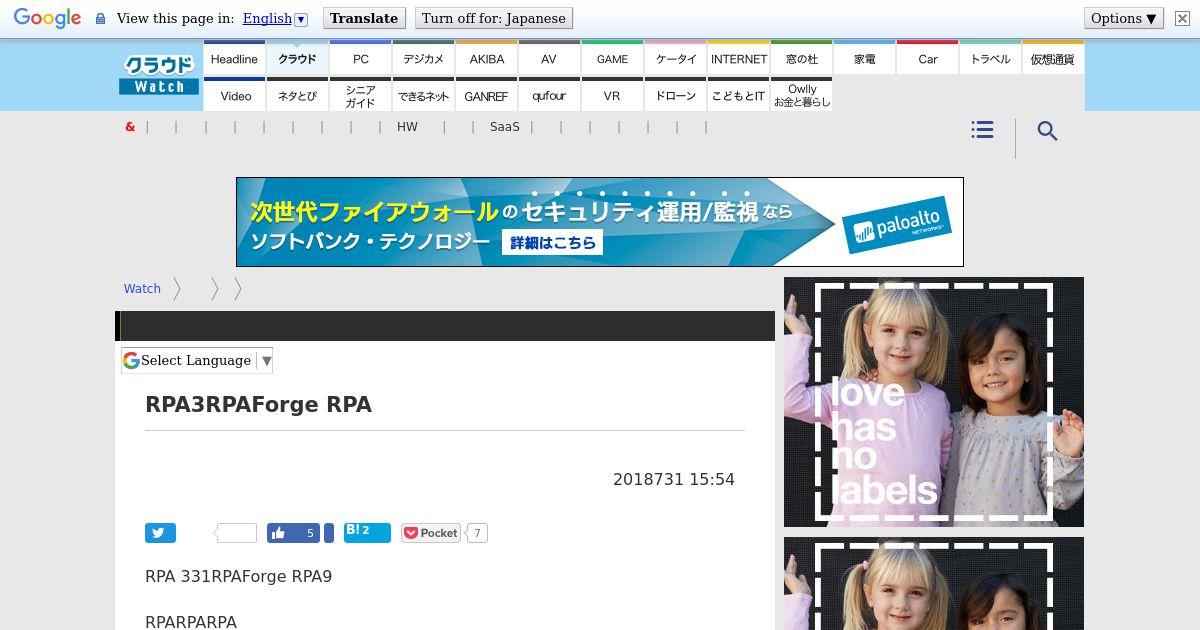Click the Facebook like count 5
1200x630 pixels.
click(310, 533)
